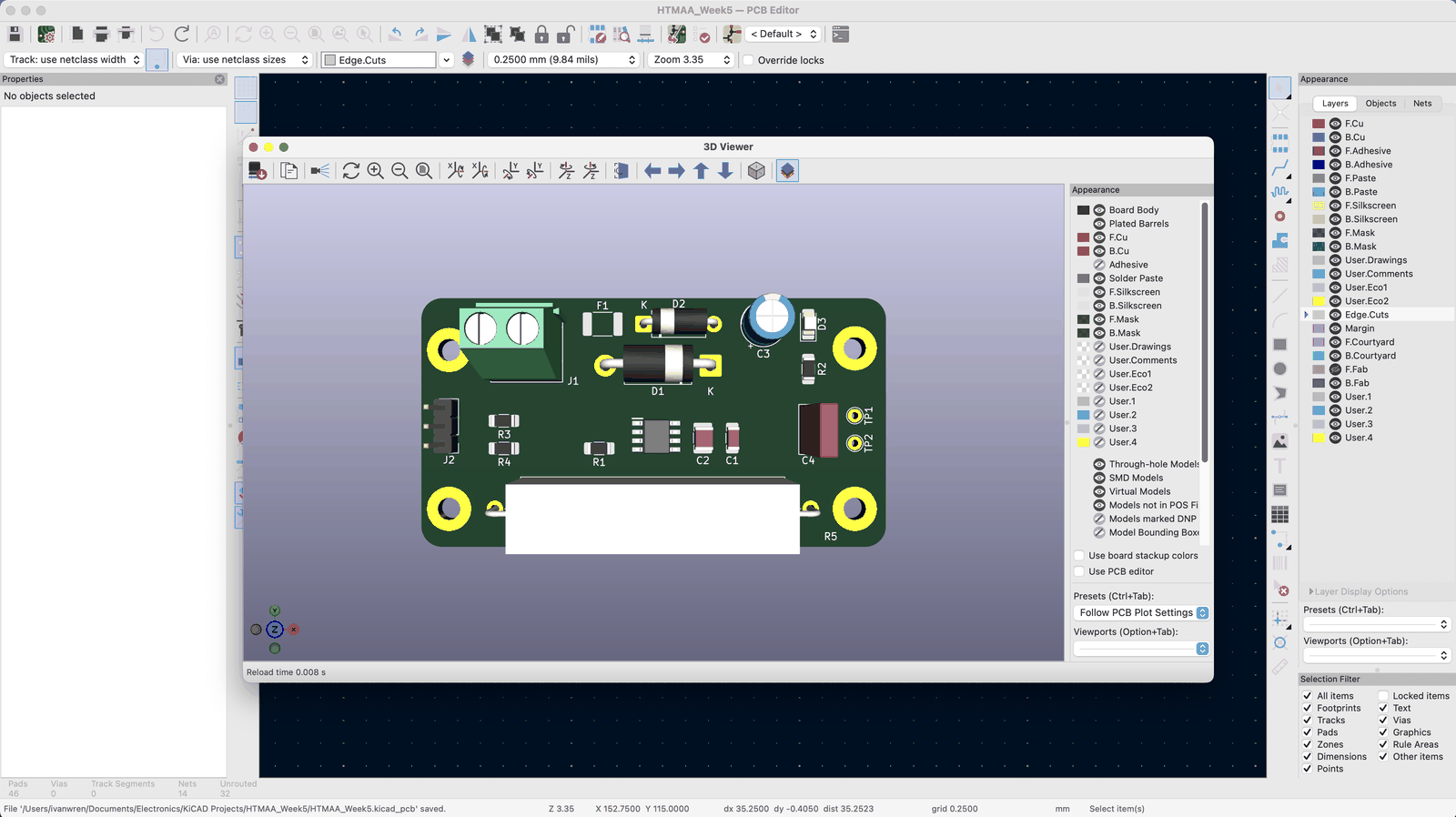Viewport: 1456px width, 817px height.
Task: Click the Redo arrow in PCB Editor toolbar
Action: coord(182,35)
